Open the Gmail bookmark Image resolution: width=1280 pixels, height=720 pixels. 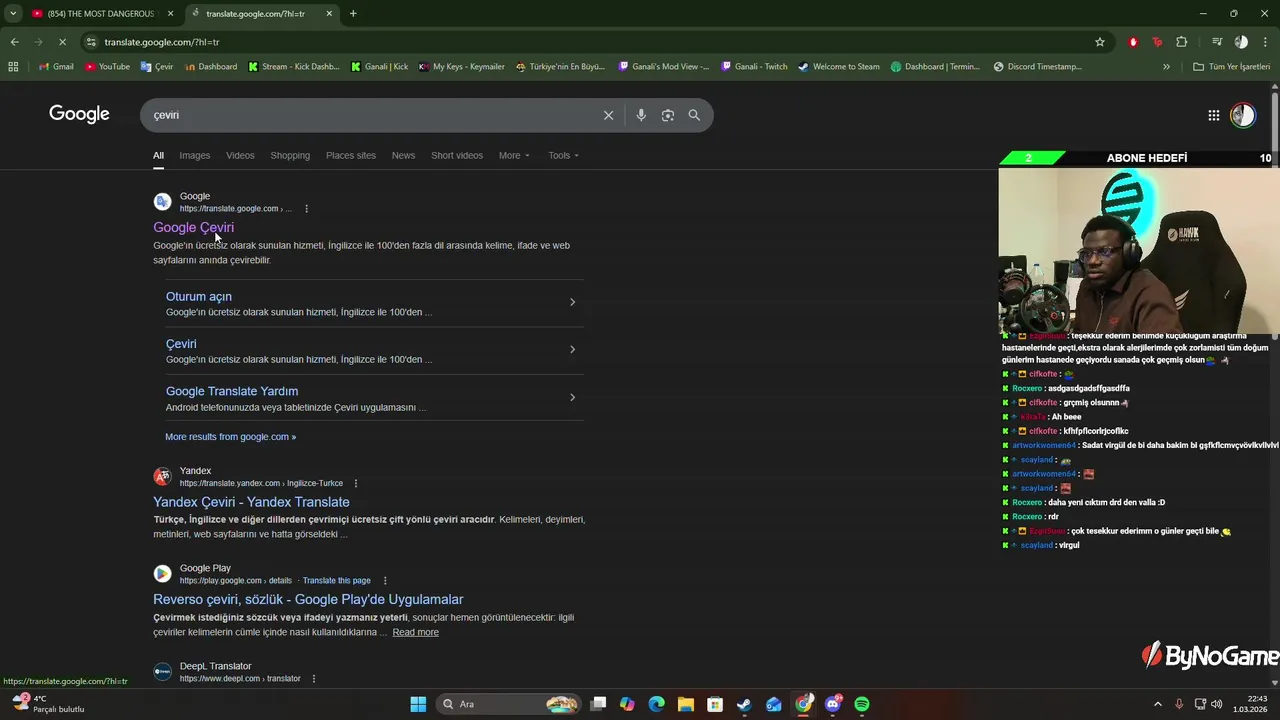(x=56, y=67)
